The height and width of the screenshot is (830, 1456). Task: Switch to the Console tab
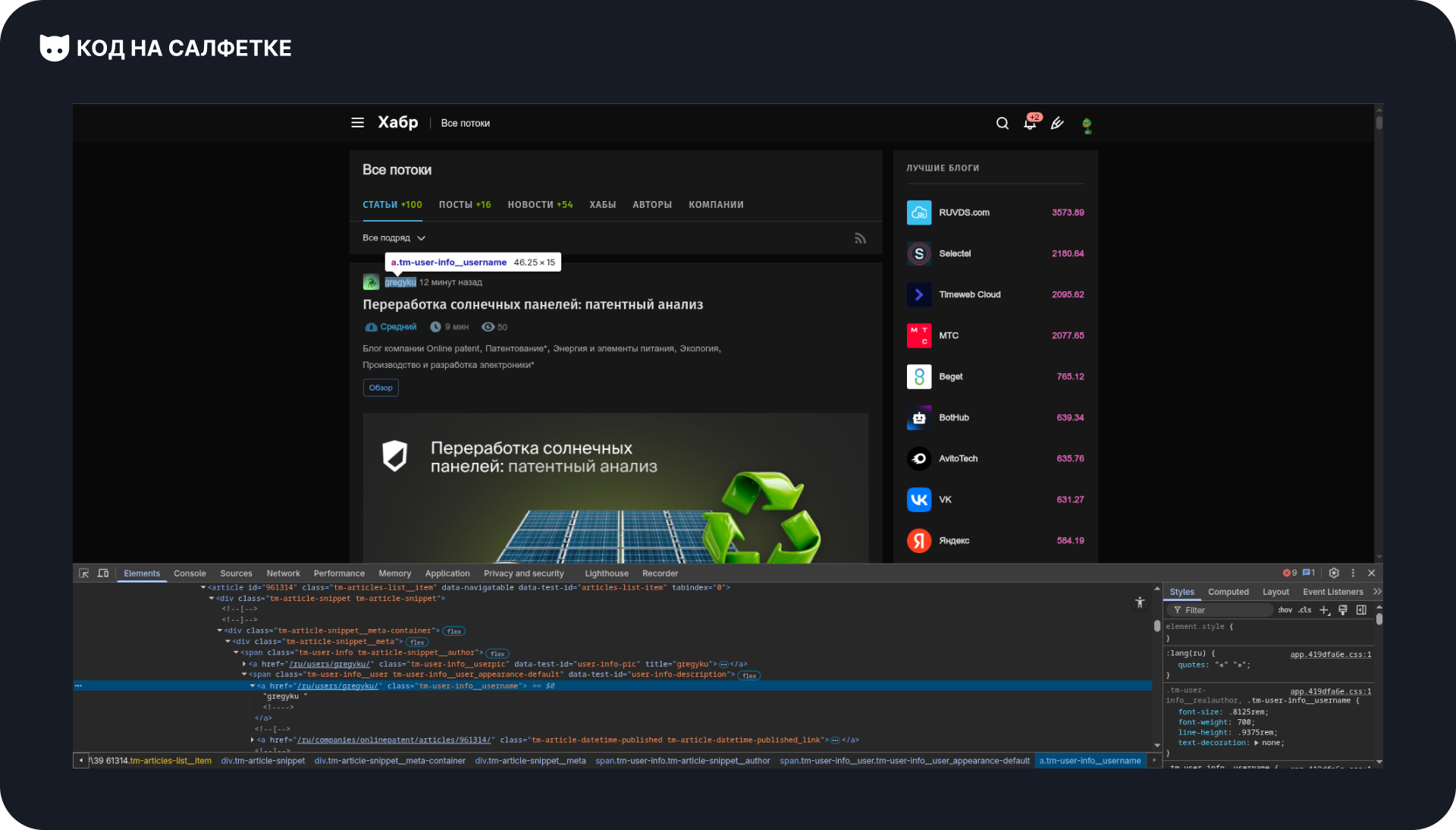190,574
